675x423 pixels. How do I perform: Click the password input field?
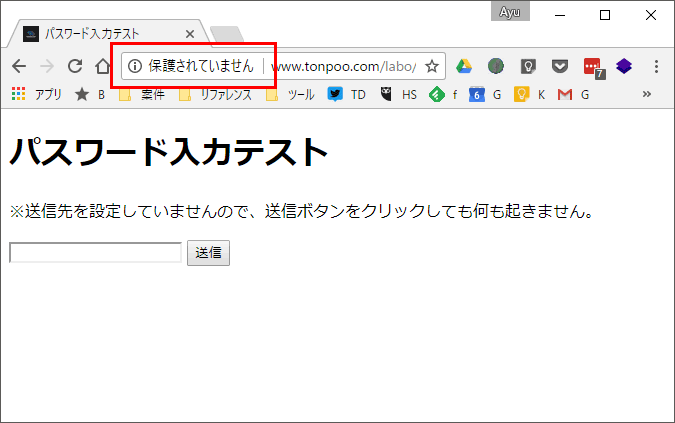coord(95,253)
